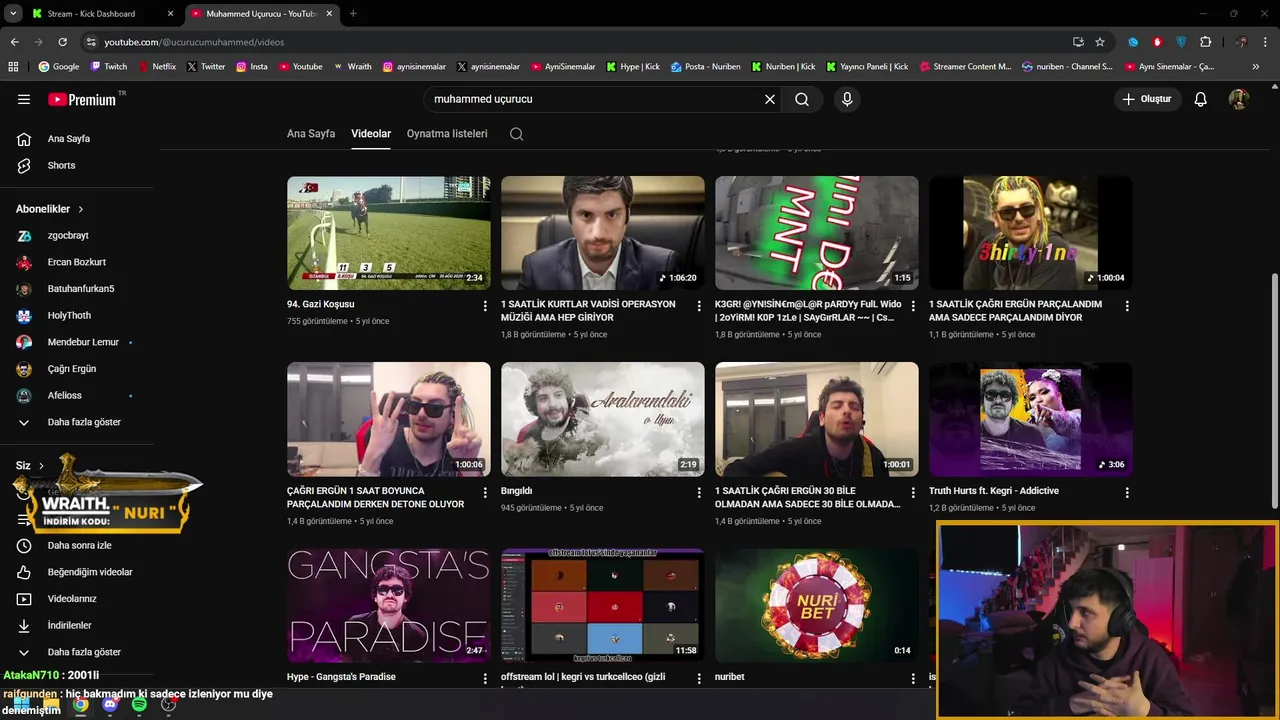Open the tab search dropdown arrow
Viewport: 1280px width, 720px height.
coord(13,13)
